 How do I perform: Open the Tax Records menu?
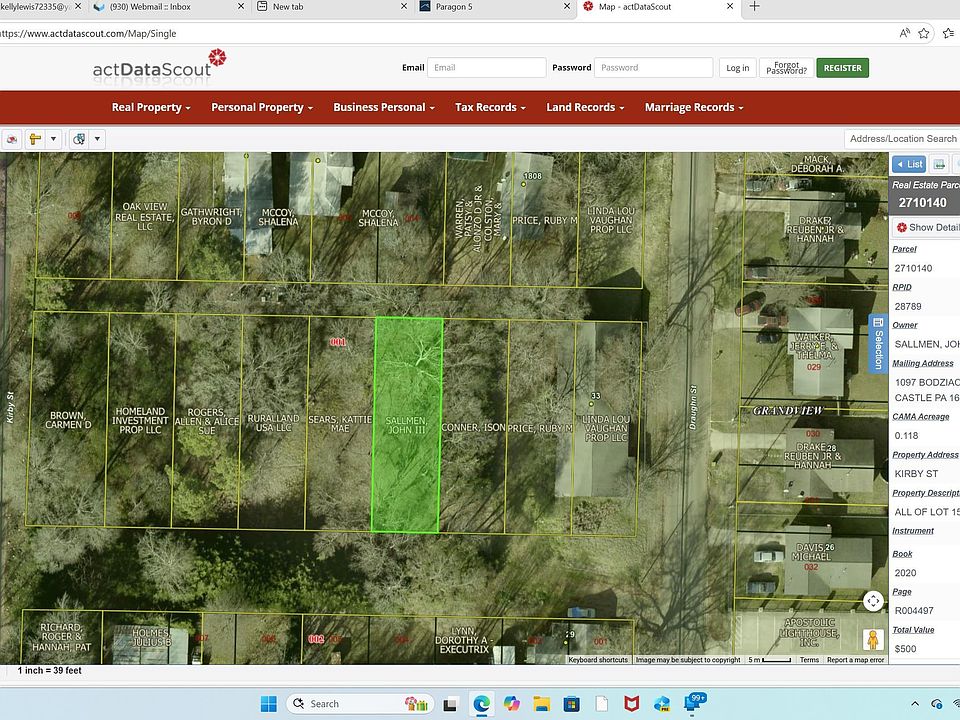490,107
